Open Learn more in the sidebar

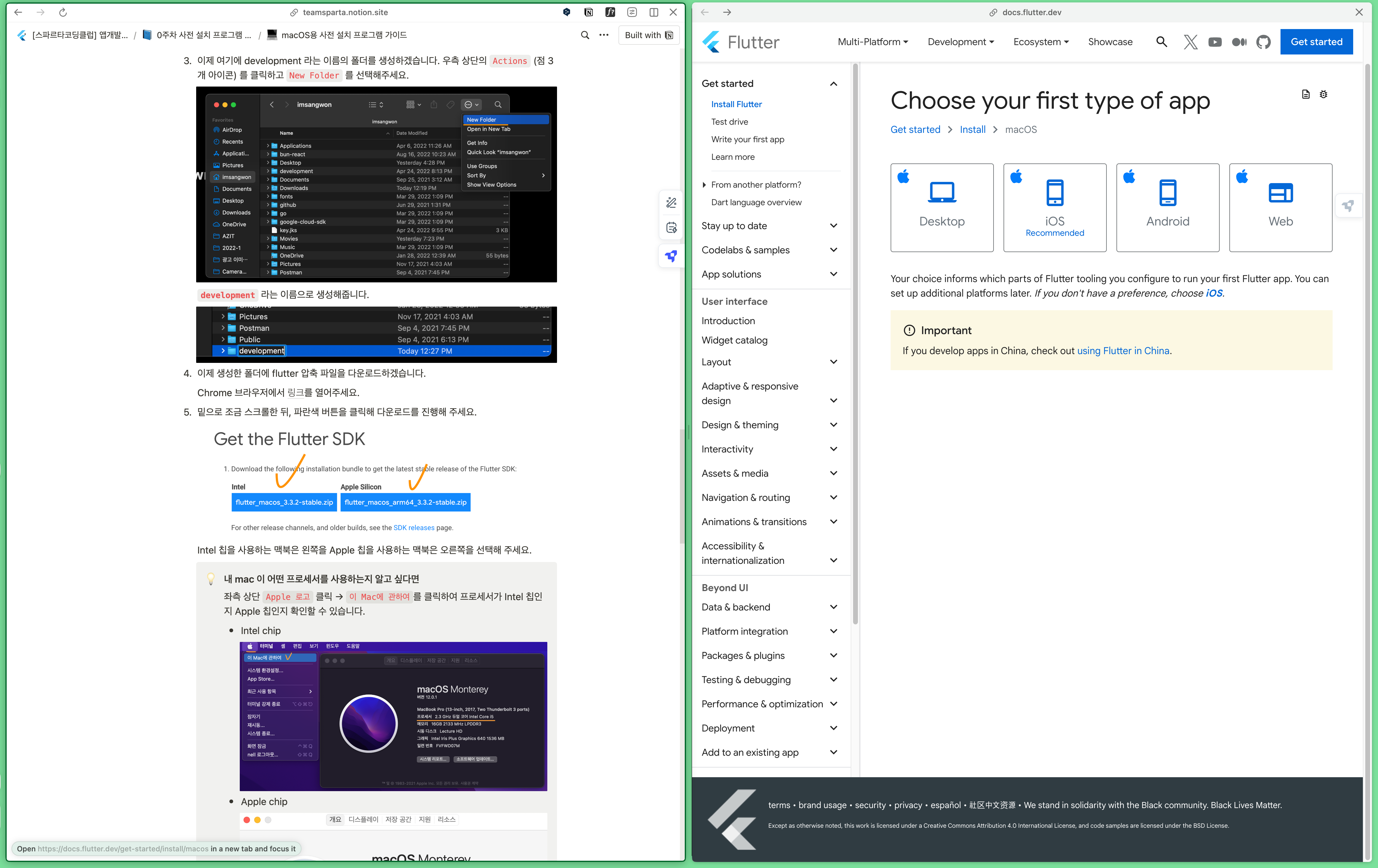pos(733,157)
